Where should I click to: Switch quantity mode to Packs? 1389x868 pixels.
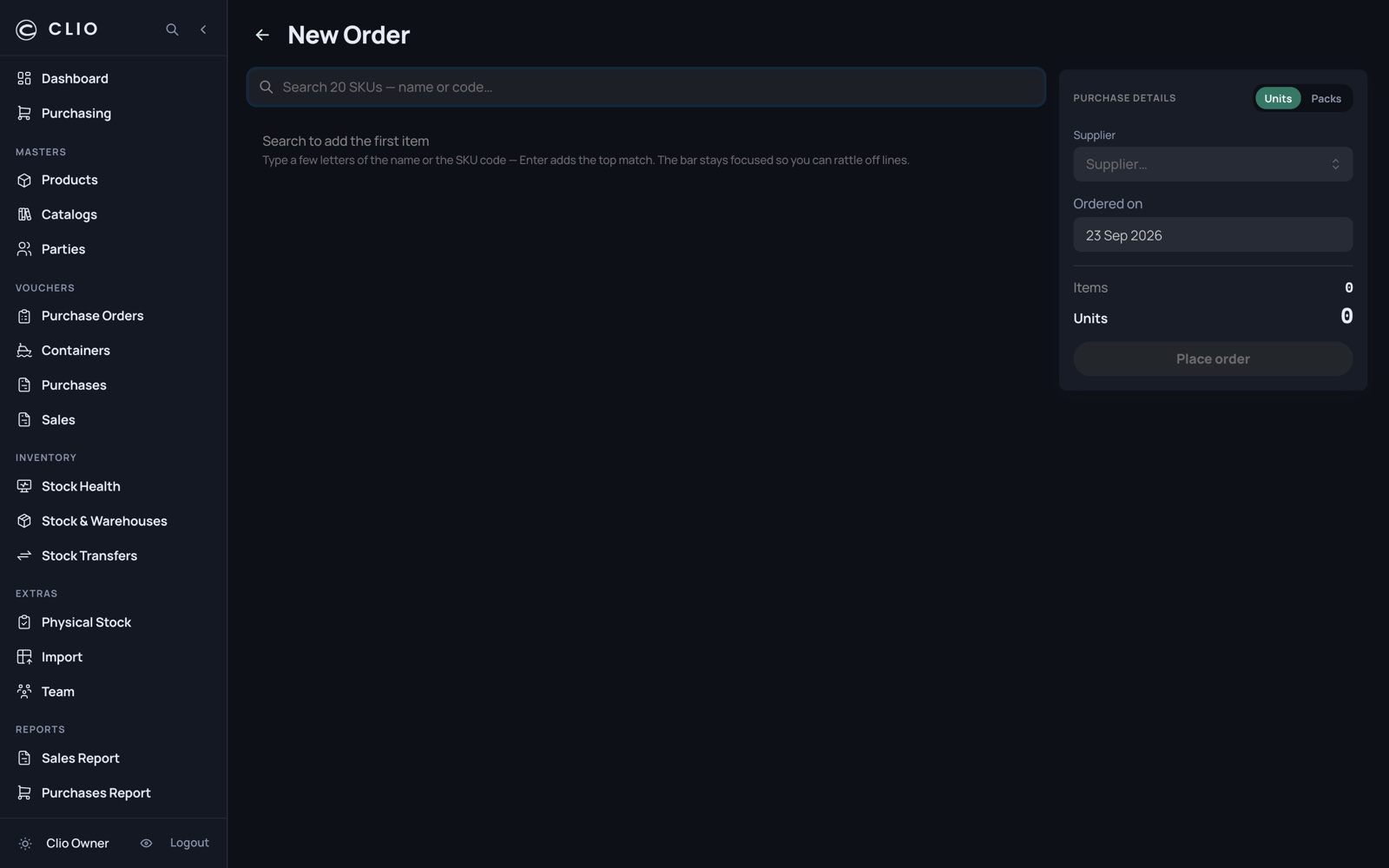pos(1326,99)
